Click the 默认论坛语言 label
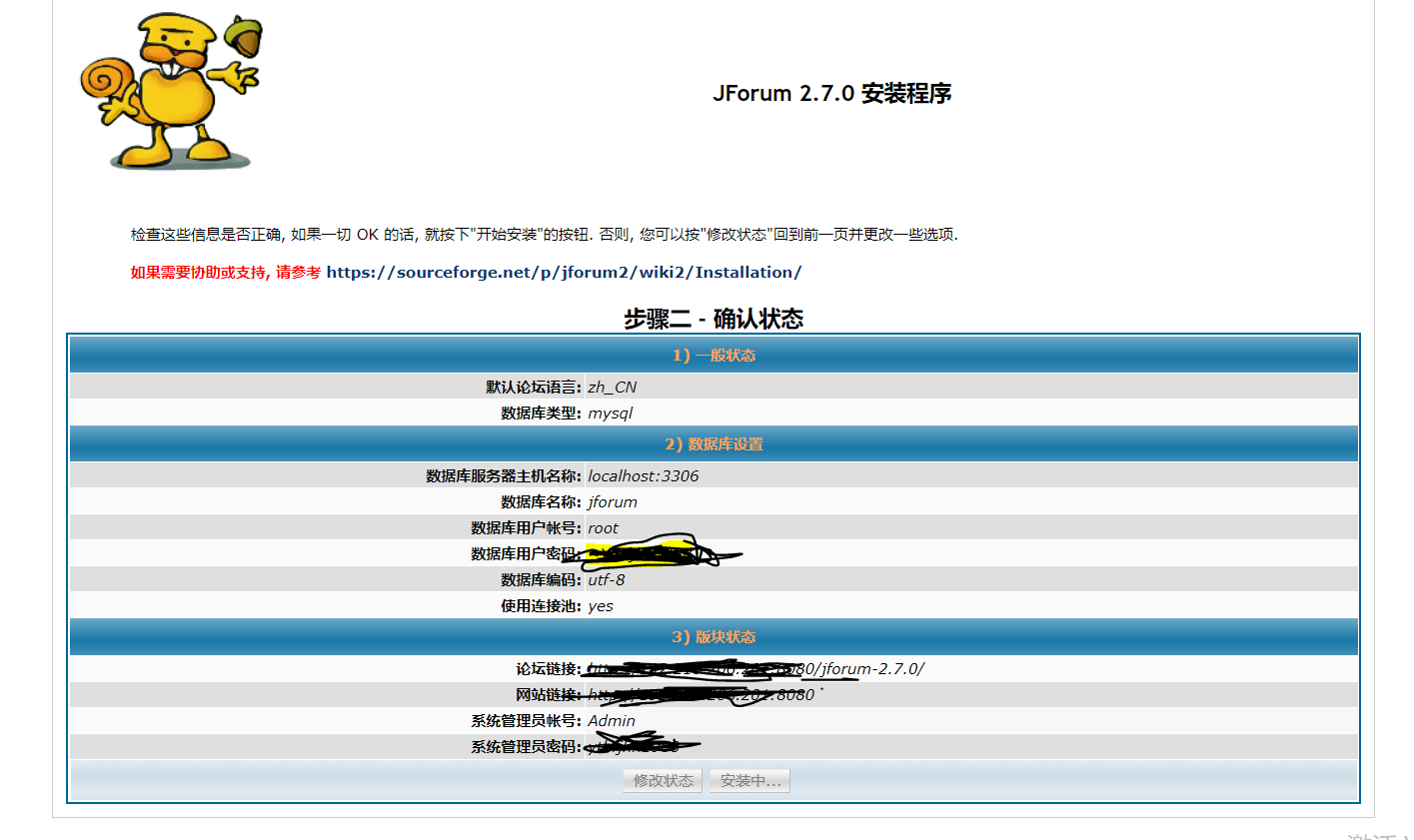The height and width of the screenshot is (840, 1414). click(x=534, y=388)
